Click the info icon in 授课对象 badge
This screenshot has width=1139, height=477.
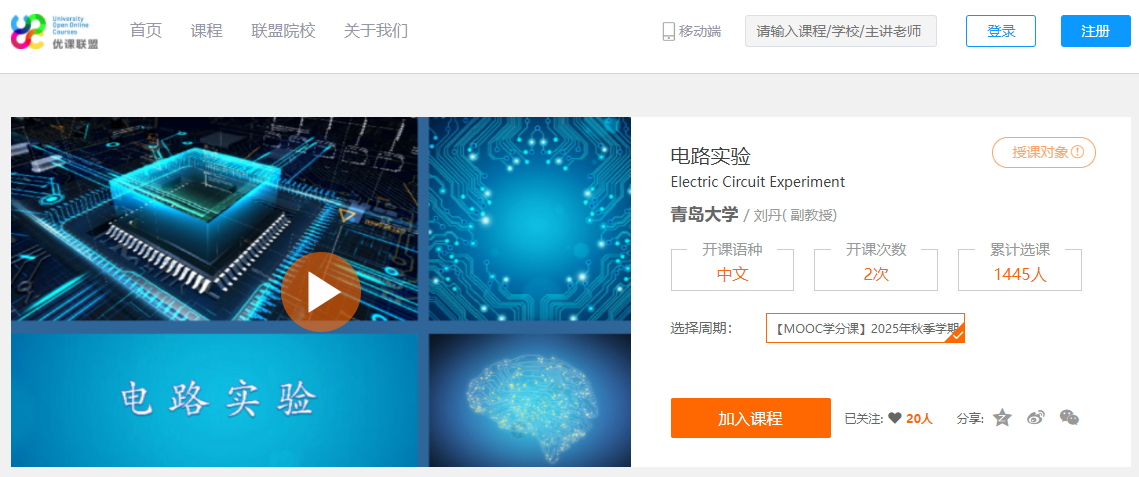[1078, 152]
